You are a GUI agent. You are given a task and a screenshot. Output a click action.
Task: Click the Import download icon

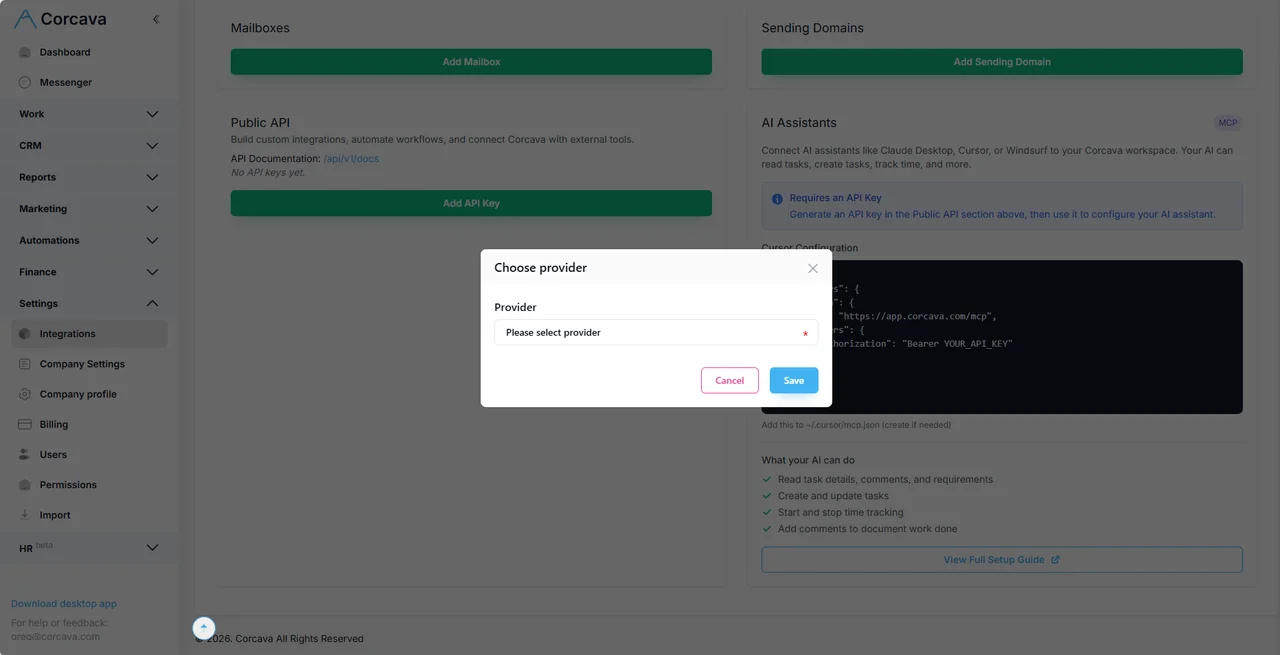click(25, 515)
